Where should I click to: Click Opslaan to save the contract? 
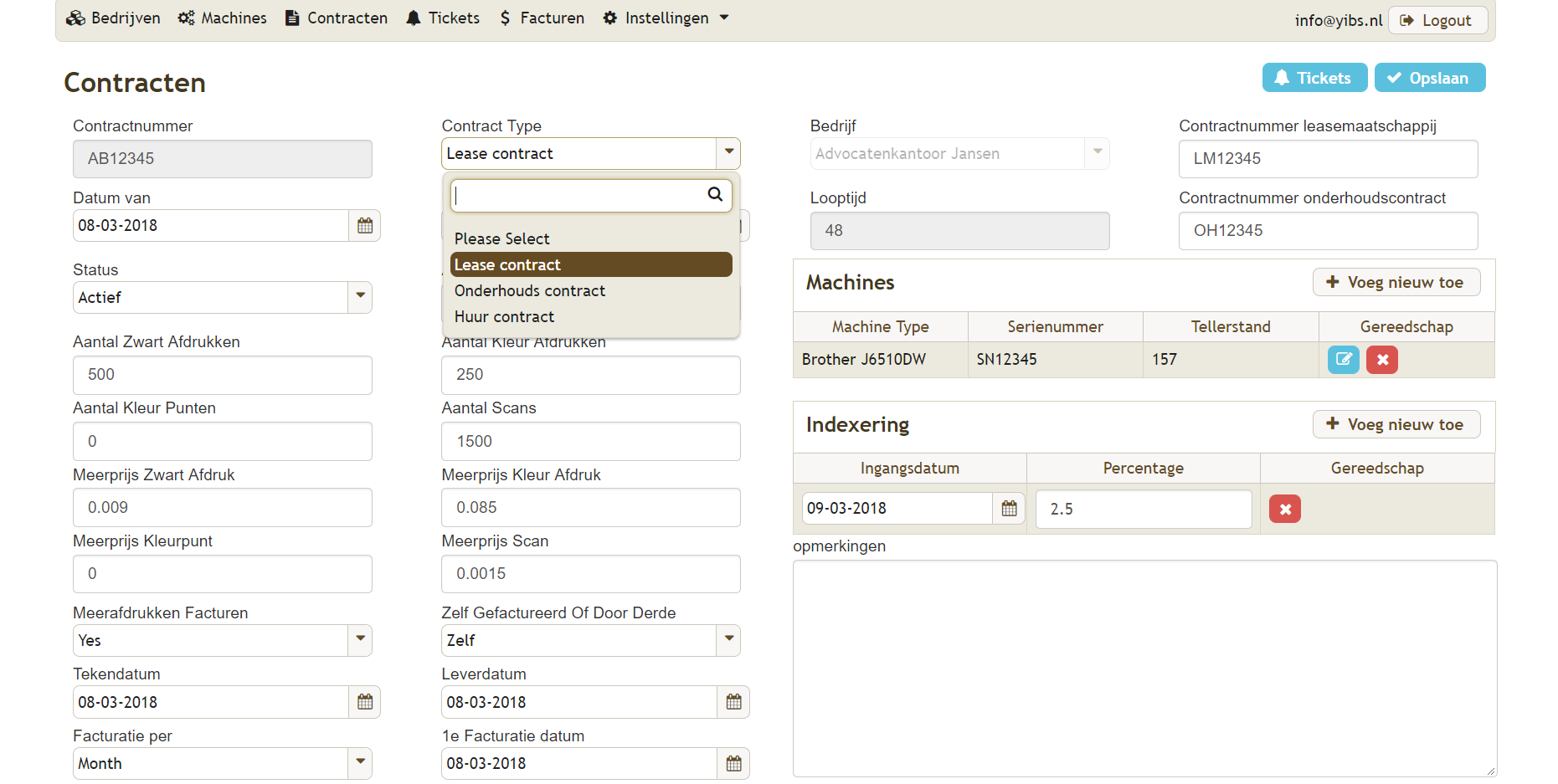(x=1430, y=77)
